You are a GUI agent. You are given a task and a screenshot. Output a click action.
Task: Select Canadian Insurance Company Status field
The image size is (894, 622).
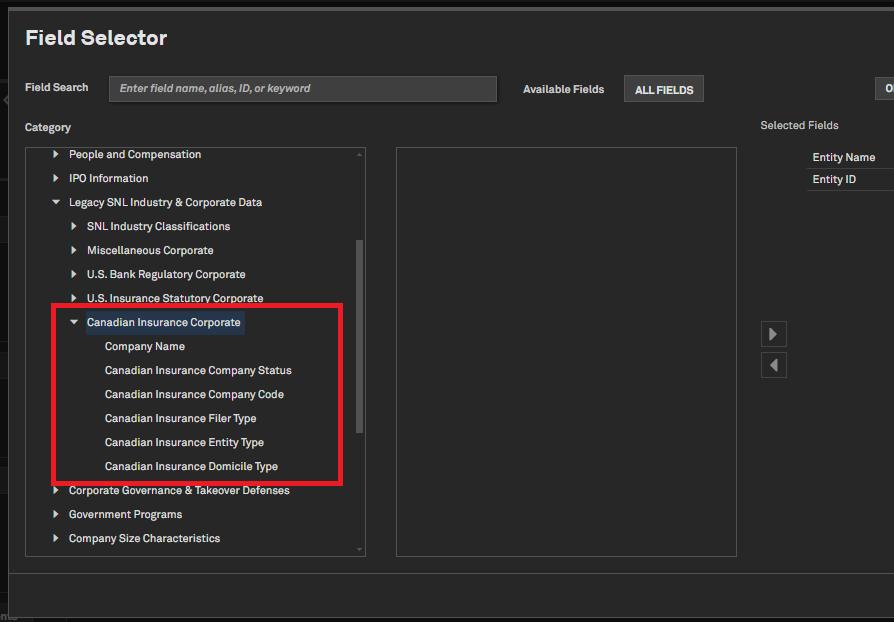point(198,371)
